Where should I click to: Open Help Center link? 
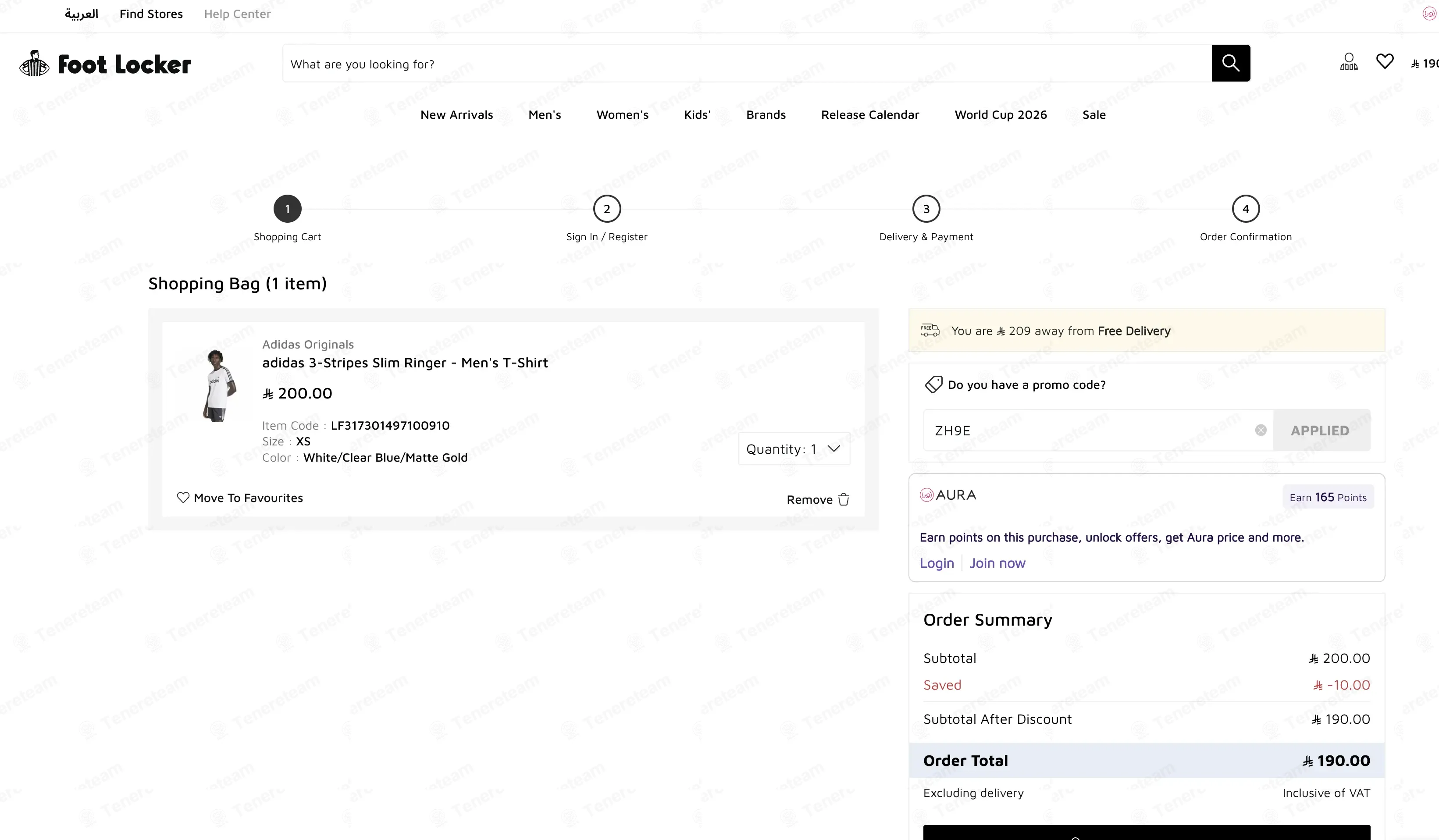pyautogui.click(x=238, y=14)
